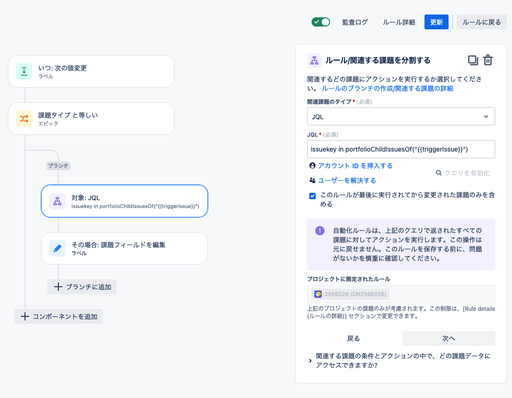
Task: Click the condition icon on 課題タイプ と等しい card
Action: pos(24,119)
